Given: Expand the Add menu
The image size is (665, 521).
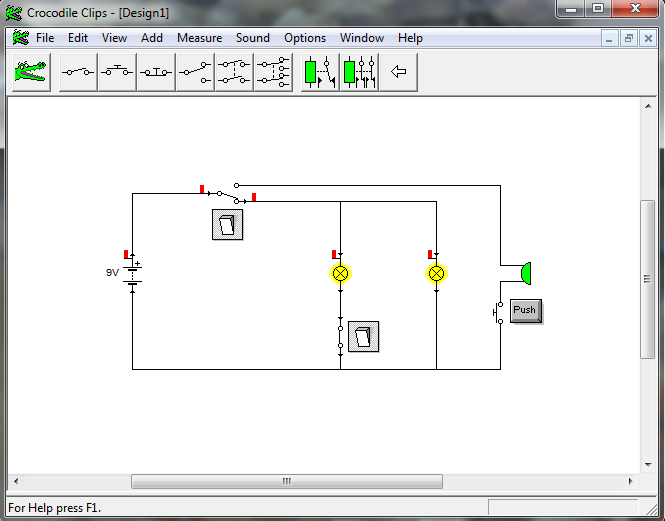Looking at the screenshot, I should [152, 38].
